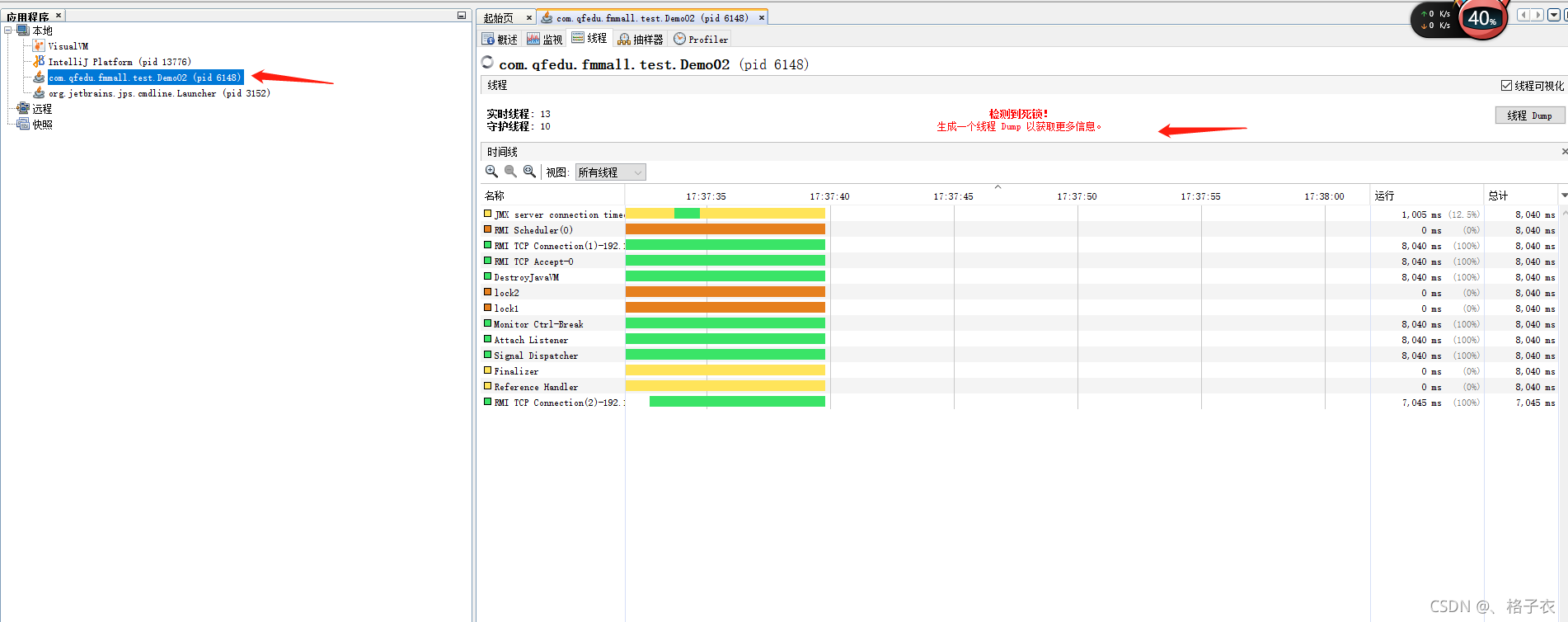
Task: Click the state icon of lock2 thread
Action: pyautogui.click(x=487, y=292)
